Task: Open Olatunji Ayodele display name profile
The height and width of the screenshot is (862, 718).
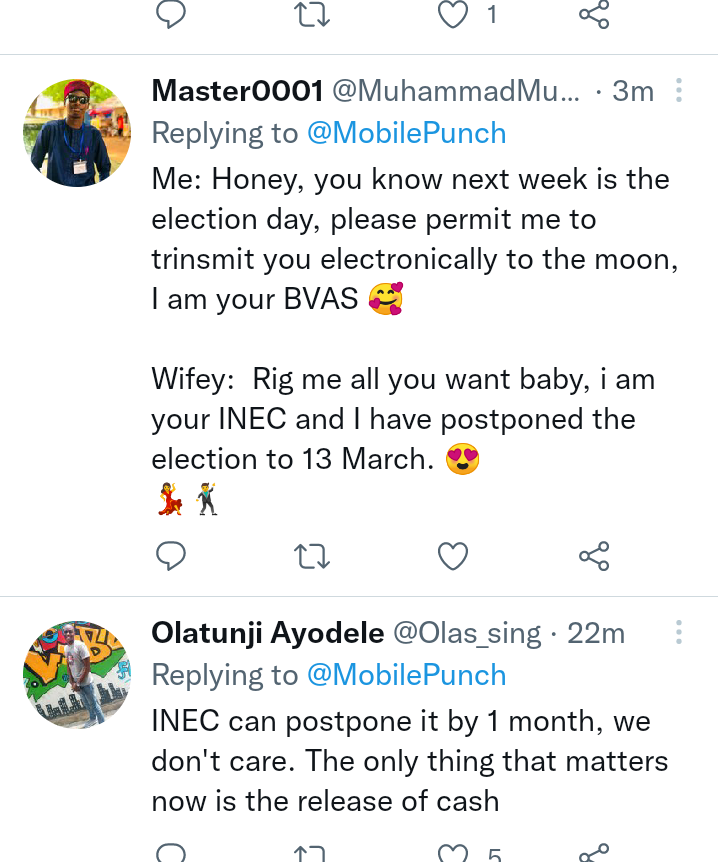Action: [268, 633]
